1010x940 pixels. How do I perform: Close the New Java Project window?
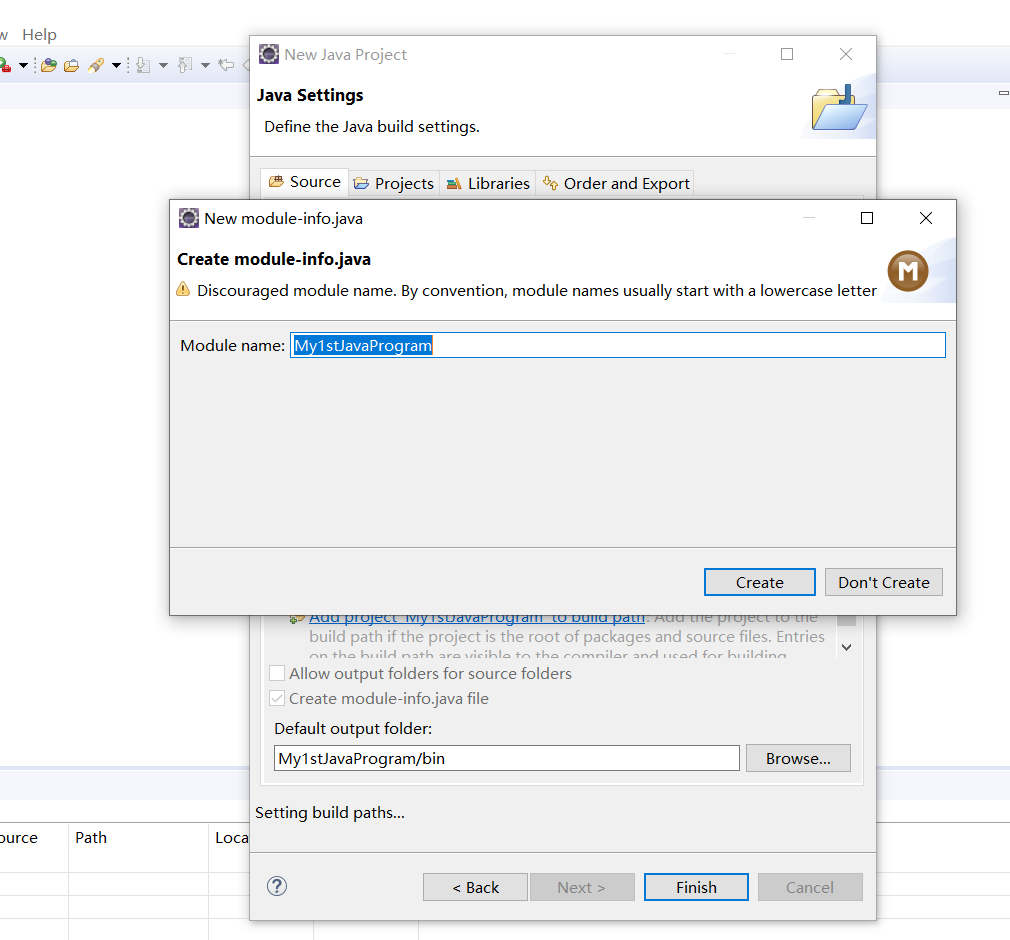846,54
